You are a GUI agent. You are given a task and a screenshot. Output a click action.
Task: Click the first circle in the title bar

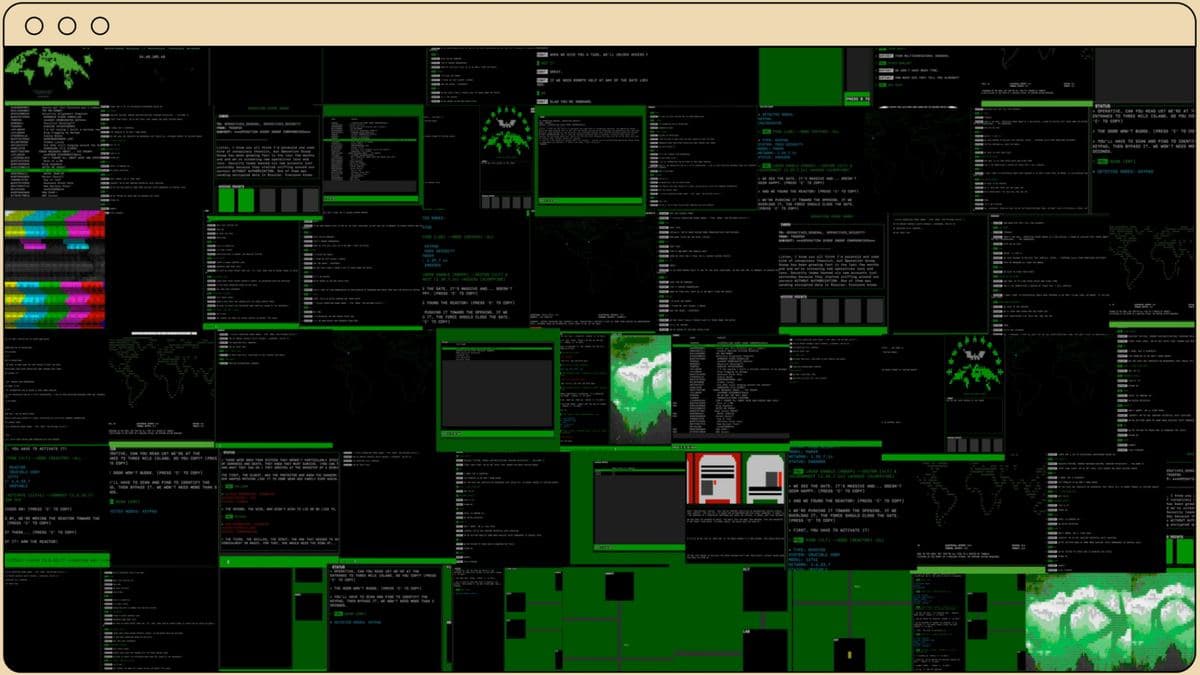coord(34,26)
